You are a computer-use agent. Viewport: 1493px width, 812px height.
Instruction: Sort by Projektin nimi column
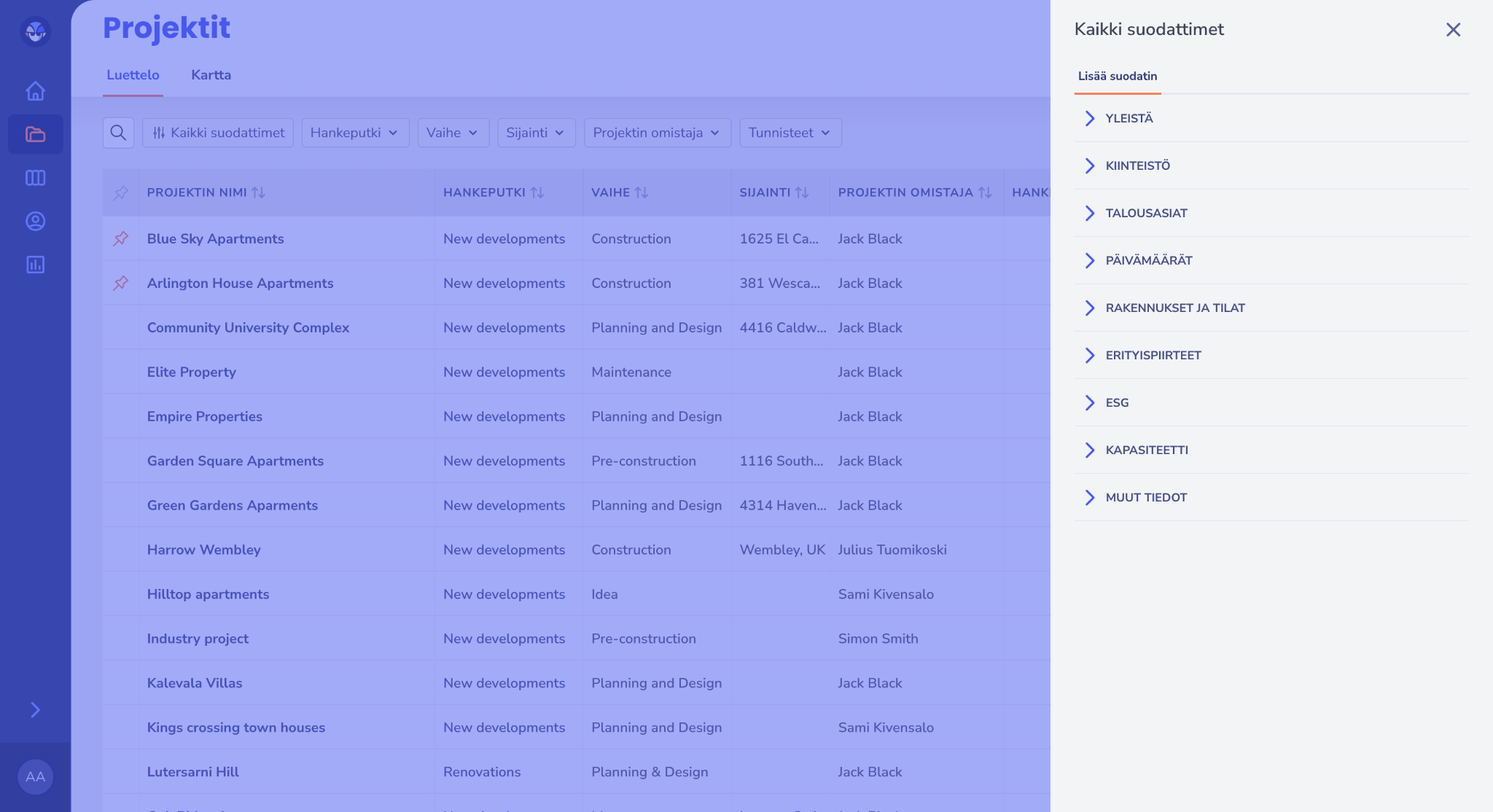click(258, 192)
